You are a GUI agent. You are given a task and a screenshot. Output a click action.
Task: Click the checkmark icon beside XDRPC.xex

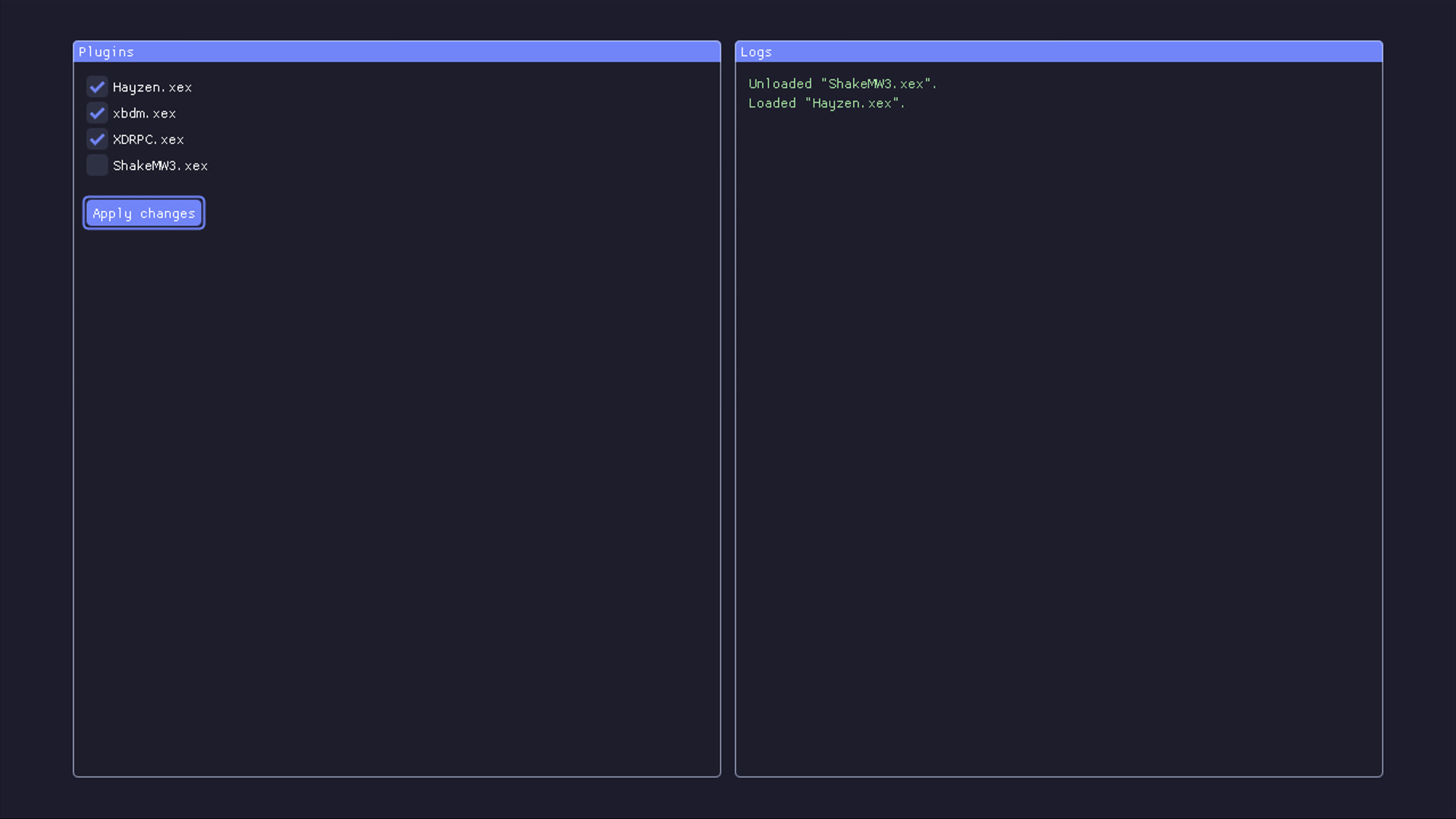pos(97,140)
